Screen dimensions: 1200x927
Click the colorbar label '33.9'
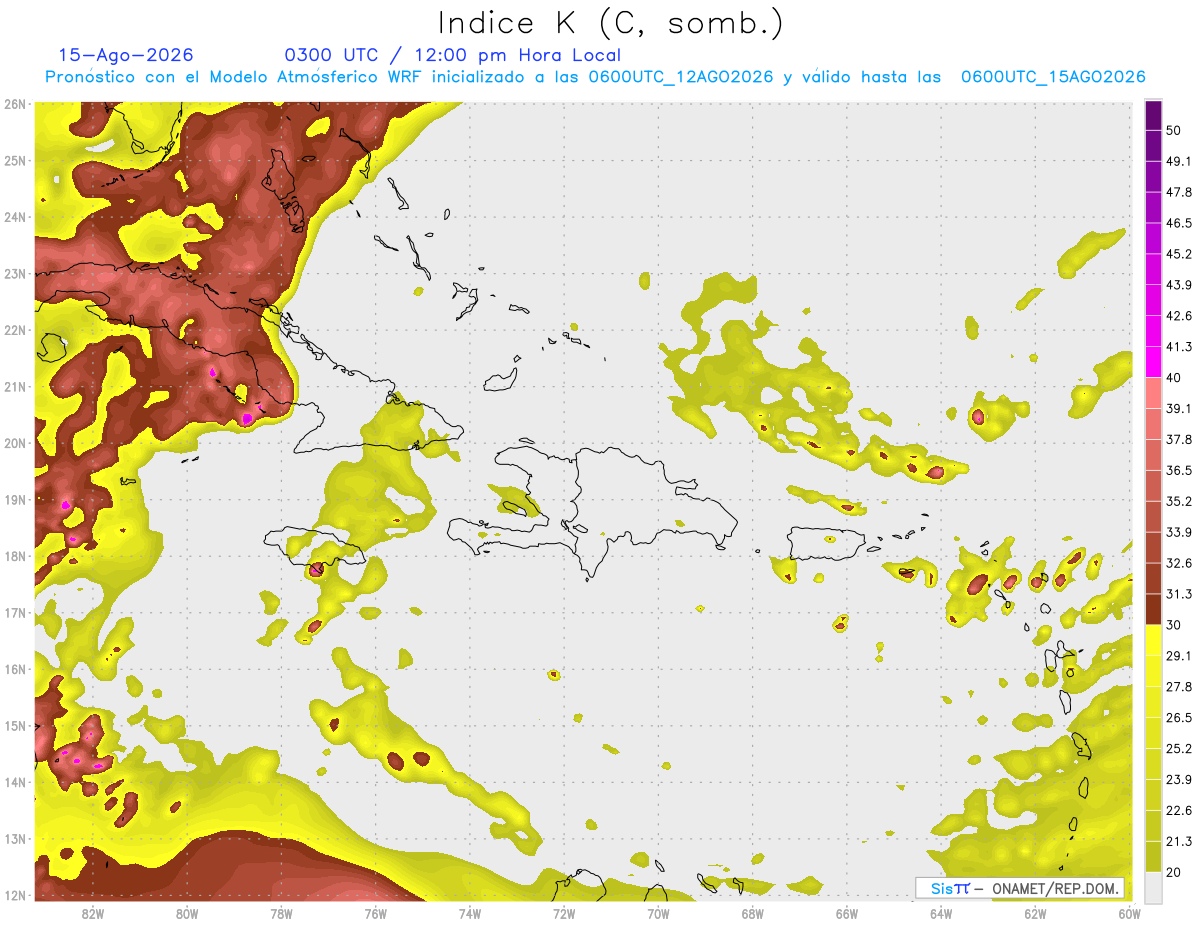(x=1178, y=532)
